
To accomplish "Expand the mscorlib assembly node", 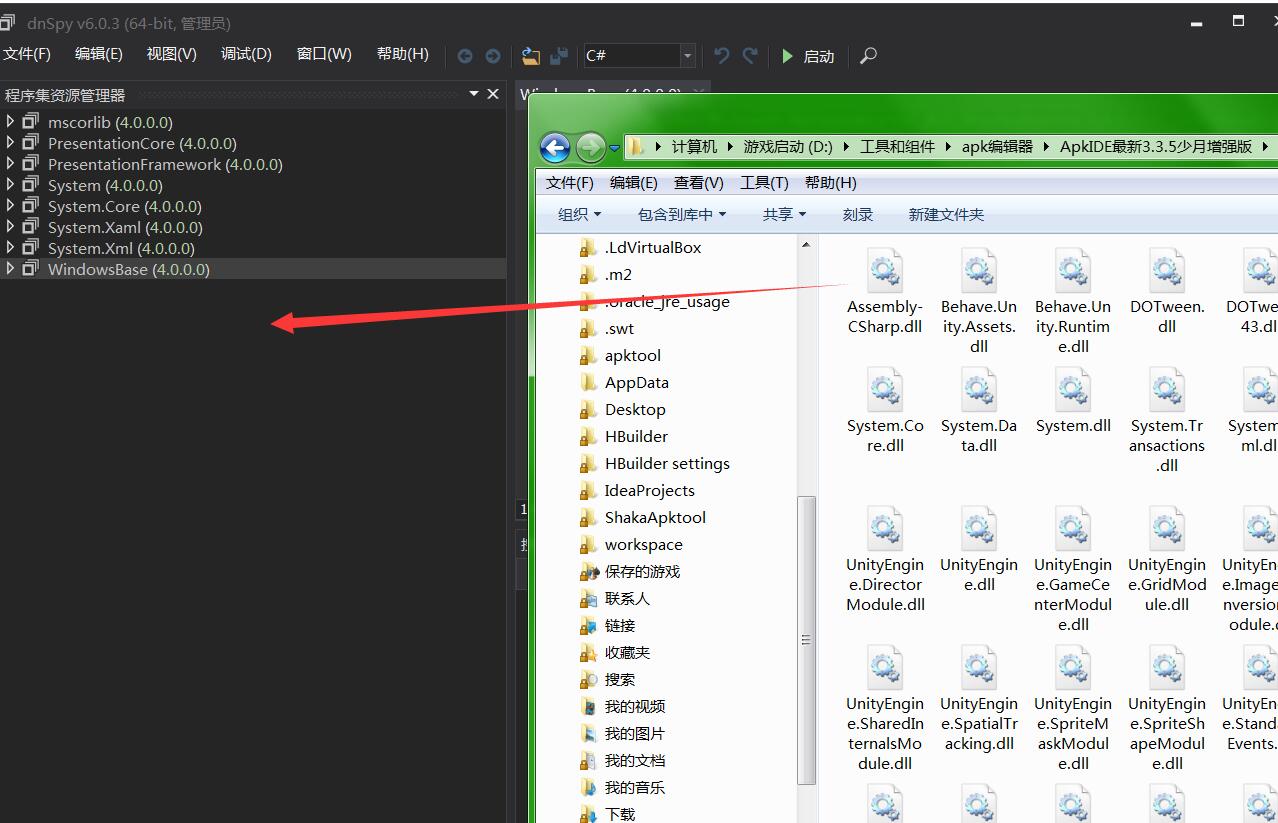I will (10, 122).
